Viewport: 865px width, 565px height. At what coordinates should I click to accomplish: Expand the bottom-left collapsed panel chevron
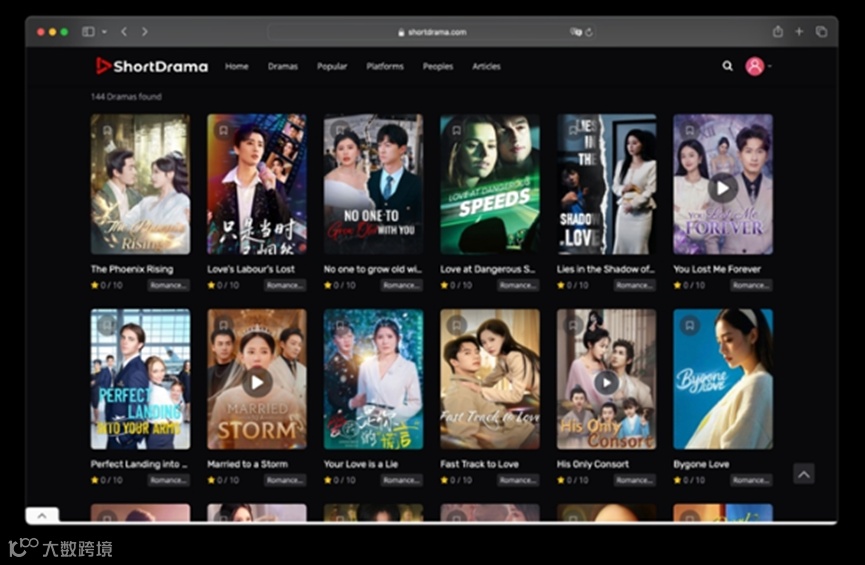[42, 515]
